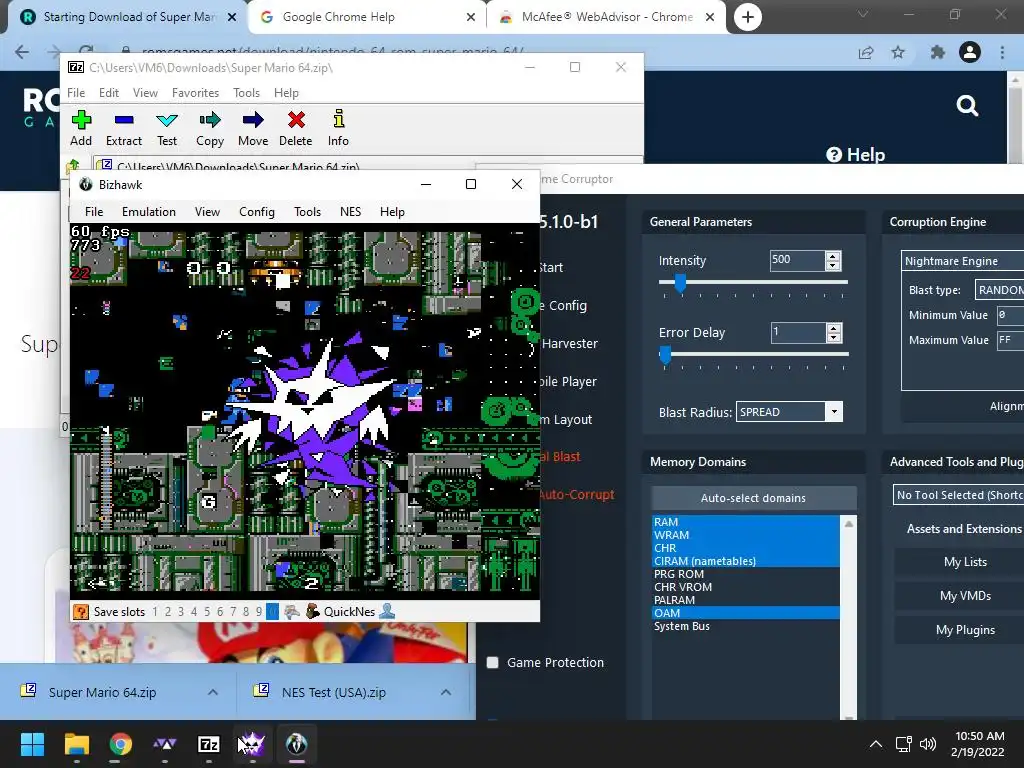Click the Info icon in 7-Zip
1024x768 pixels.
pos(338,119)
